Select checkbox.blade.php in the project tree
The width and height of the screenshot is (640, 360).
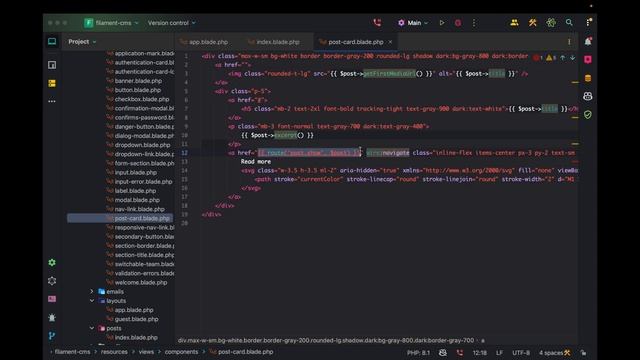coord(142,99)
